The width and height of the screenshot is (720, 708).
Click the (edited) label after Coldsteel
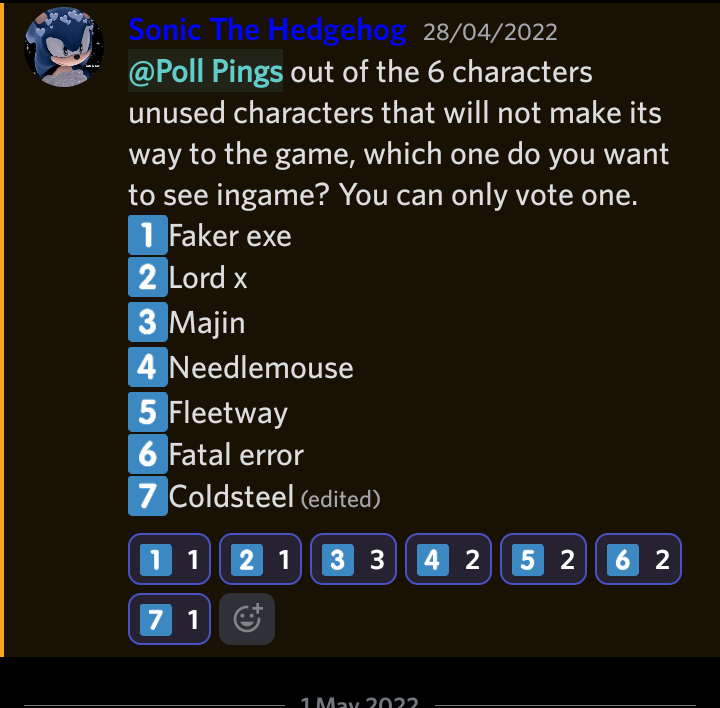coord(341,498)
